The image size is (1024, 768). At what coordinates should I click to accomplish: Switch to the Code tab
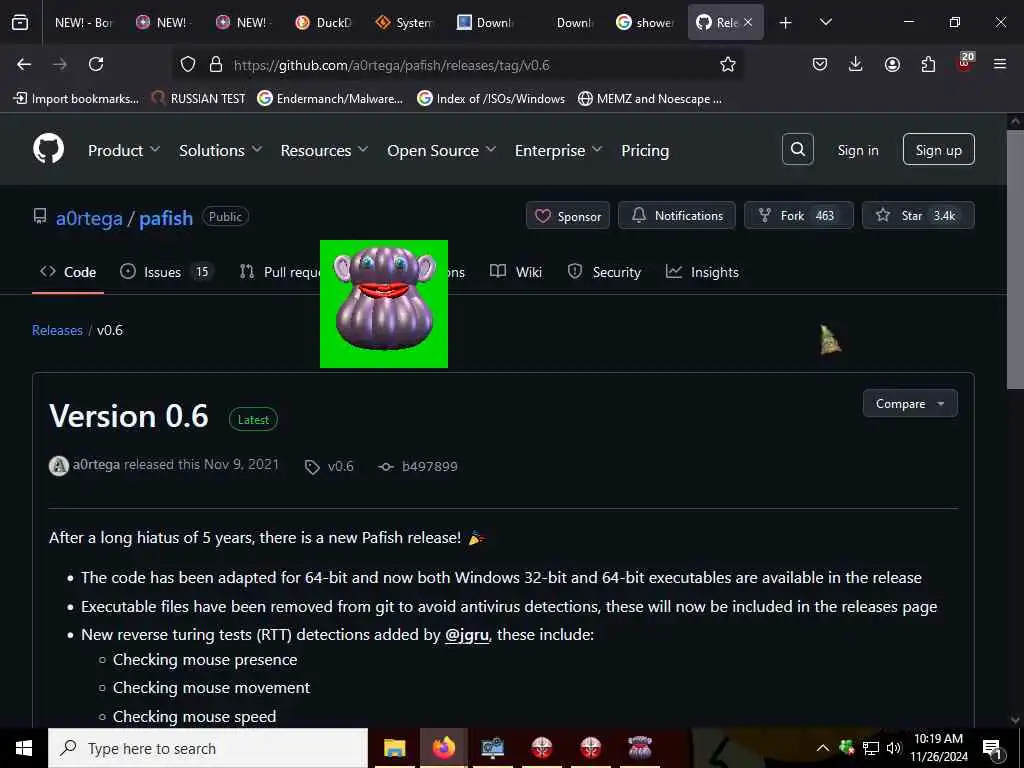click(68, 272)
